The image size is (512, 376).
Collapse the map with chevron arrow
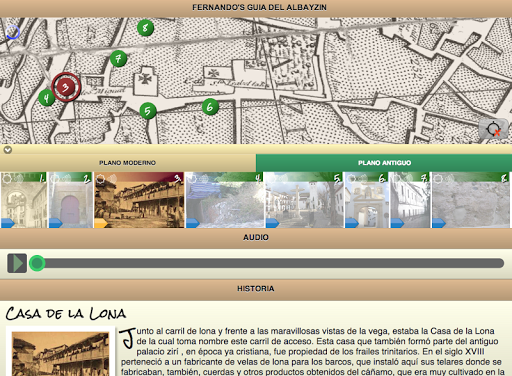click(x=8, y=150)
